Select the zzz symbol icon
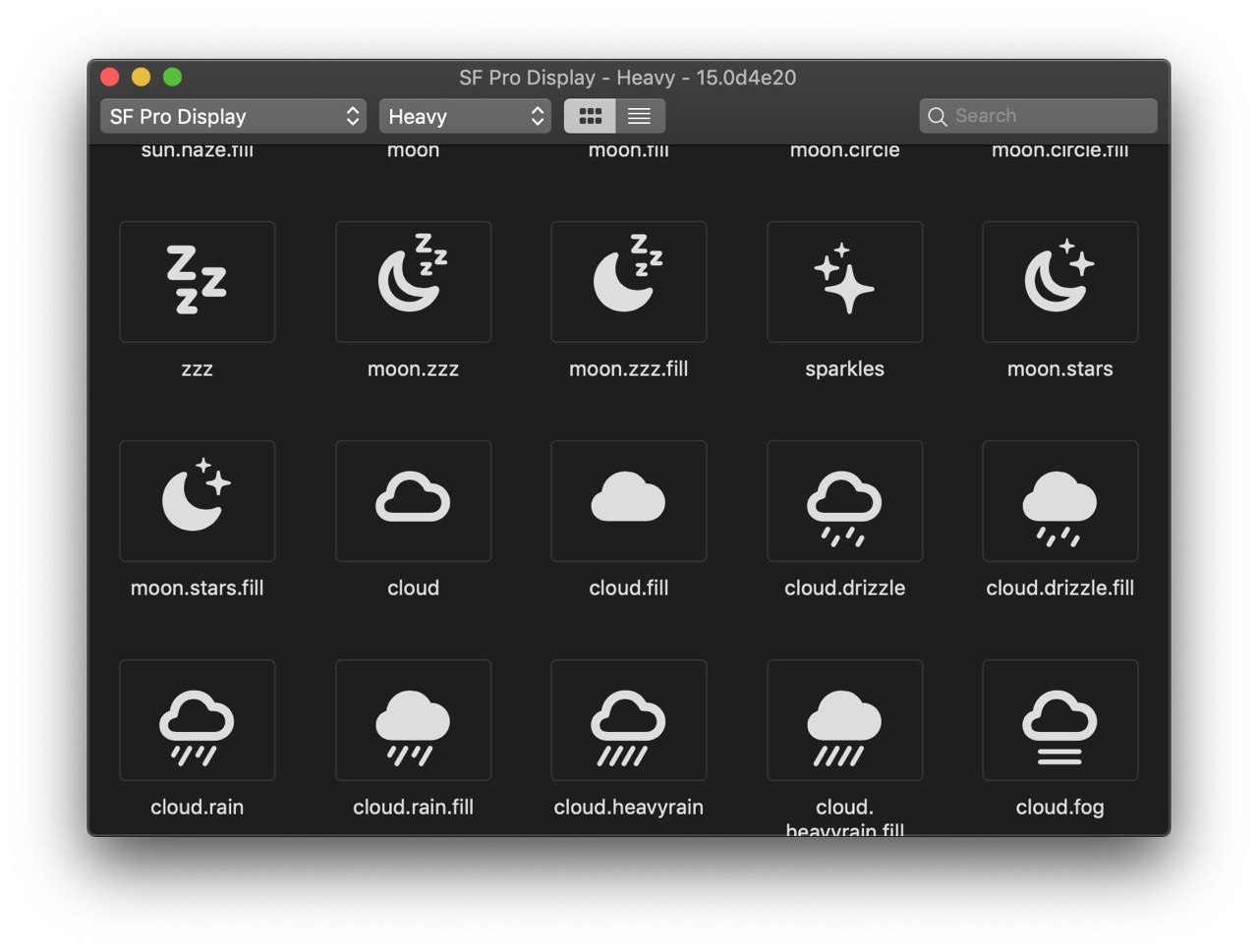1258x952 pixels. (x=197, y=282)
